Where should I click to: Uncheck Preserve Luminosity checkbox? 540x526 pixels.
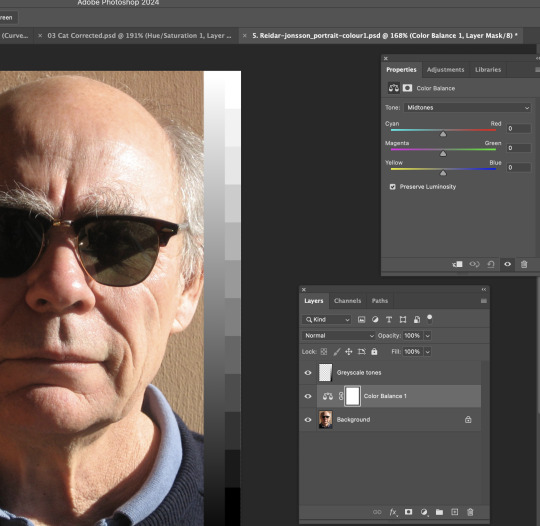[392, 187]
